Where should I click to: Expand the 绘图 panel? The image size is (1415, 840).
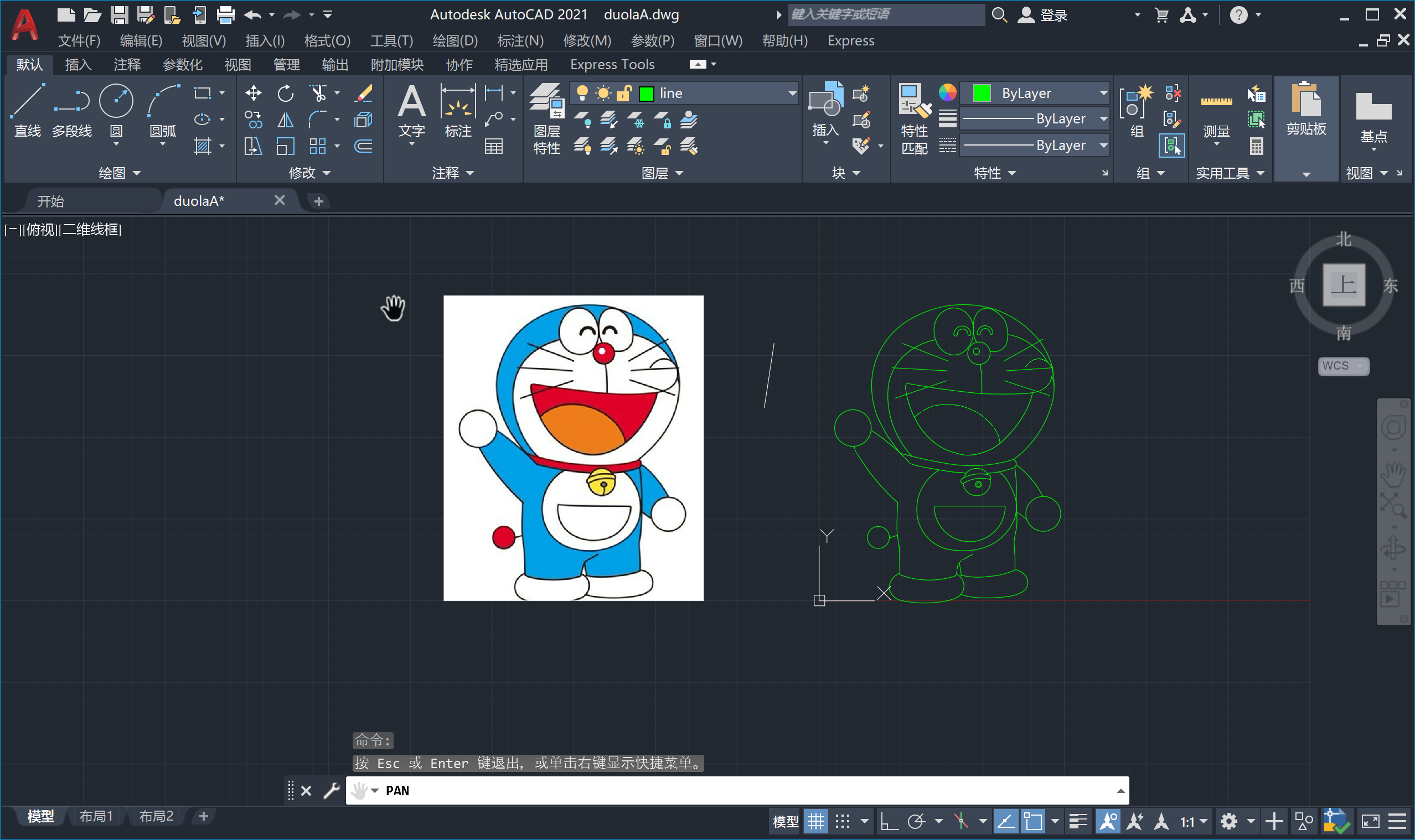click(119, 173)
